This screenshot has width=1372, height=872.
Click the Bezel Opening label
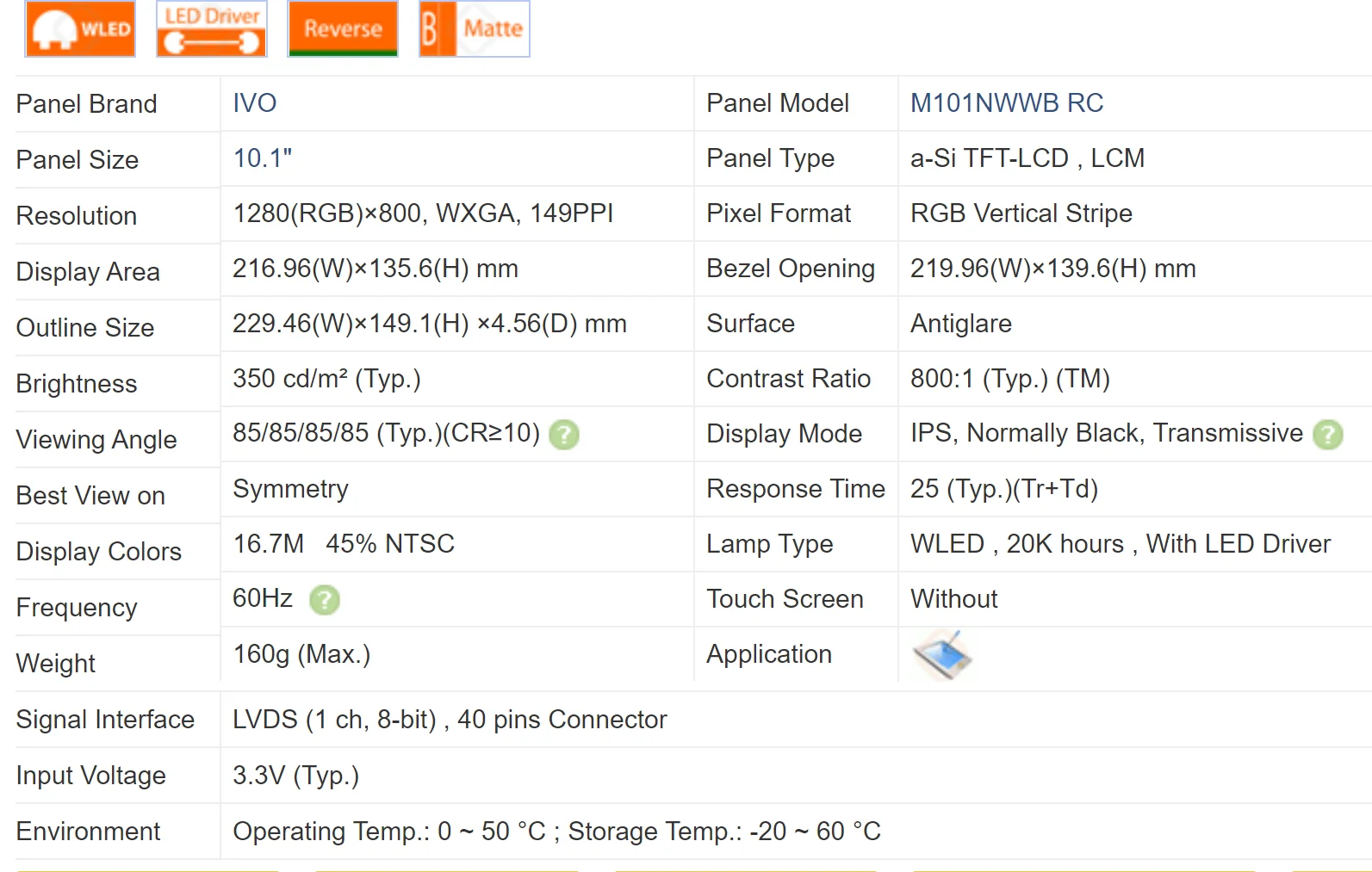click(x=791, y=269)
